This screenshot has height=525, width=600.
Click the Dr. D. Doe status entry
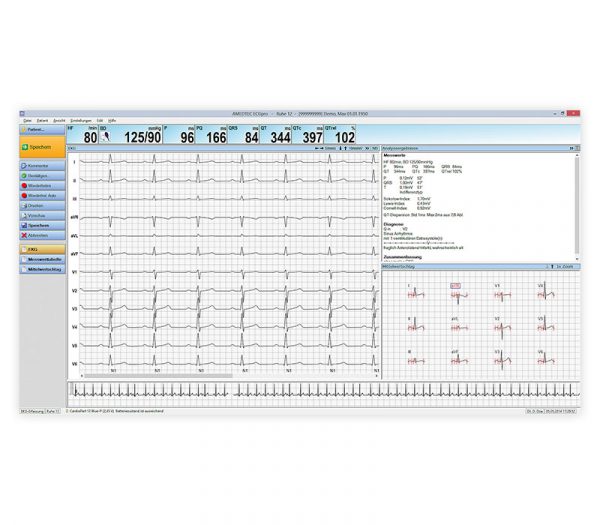535,411
